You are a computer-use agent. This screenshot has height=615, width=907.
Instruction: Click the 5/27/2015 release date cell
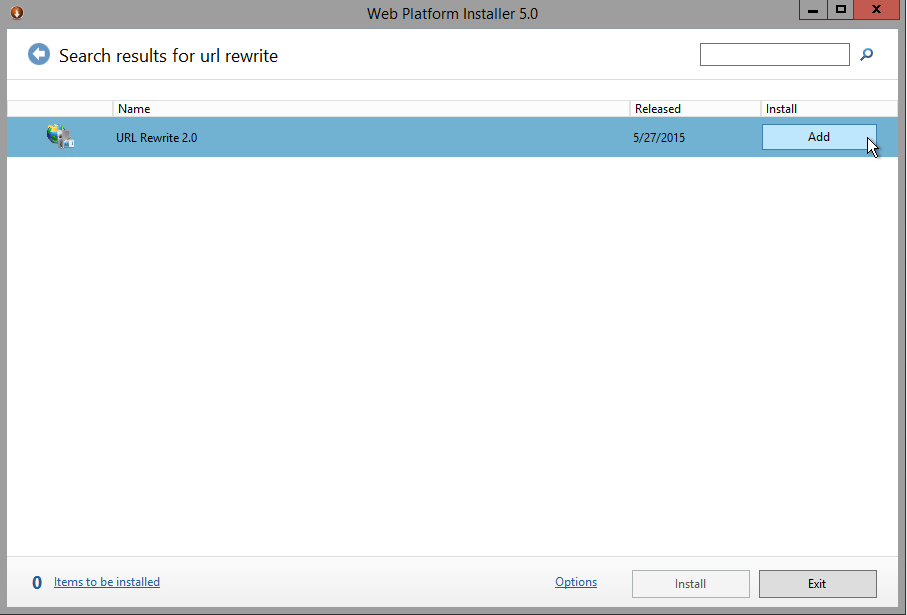tap(659, 138)
